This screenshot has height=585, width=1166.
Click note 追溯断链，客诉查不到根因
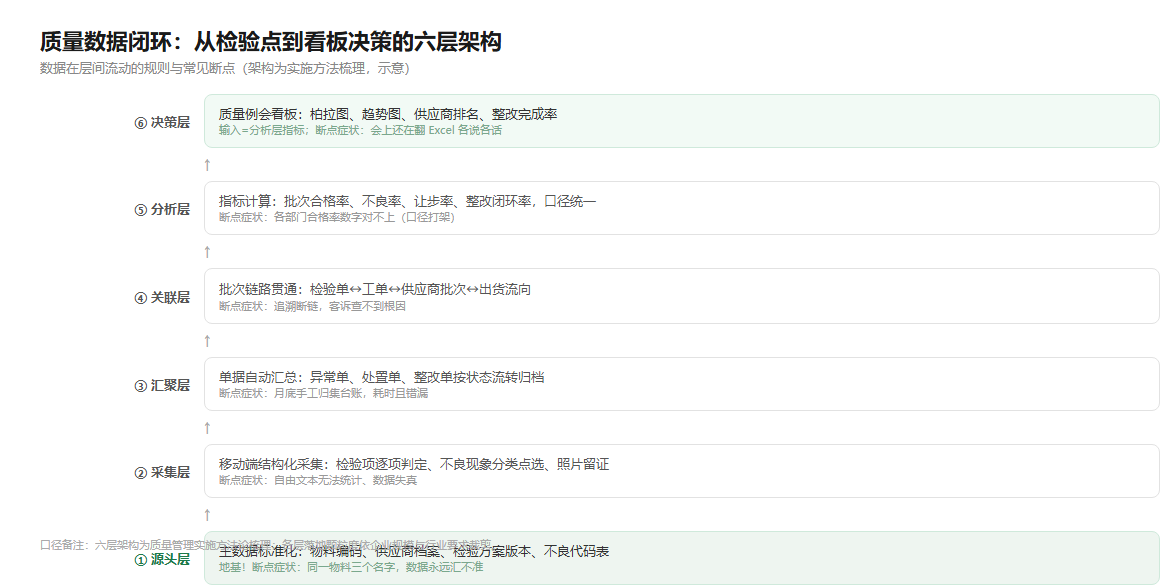pos(312,306)
